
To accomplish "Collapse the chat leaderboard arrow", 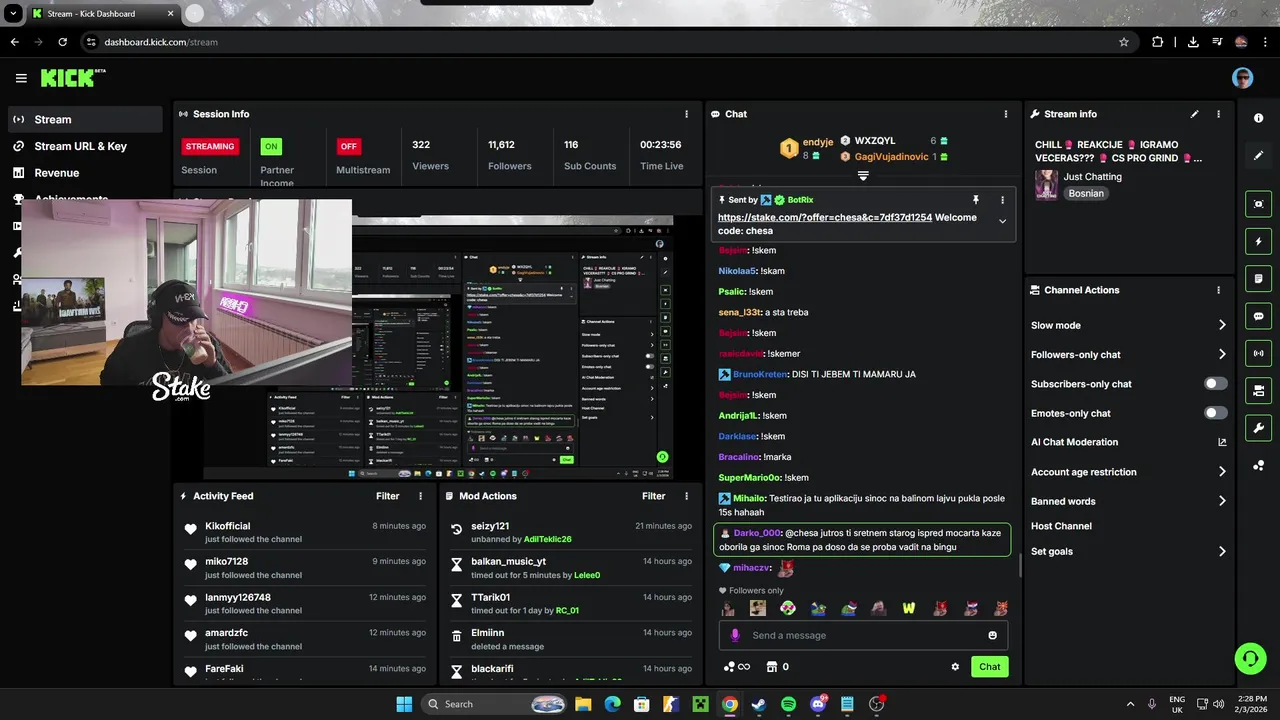I will click(x=863, y=176).
